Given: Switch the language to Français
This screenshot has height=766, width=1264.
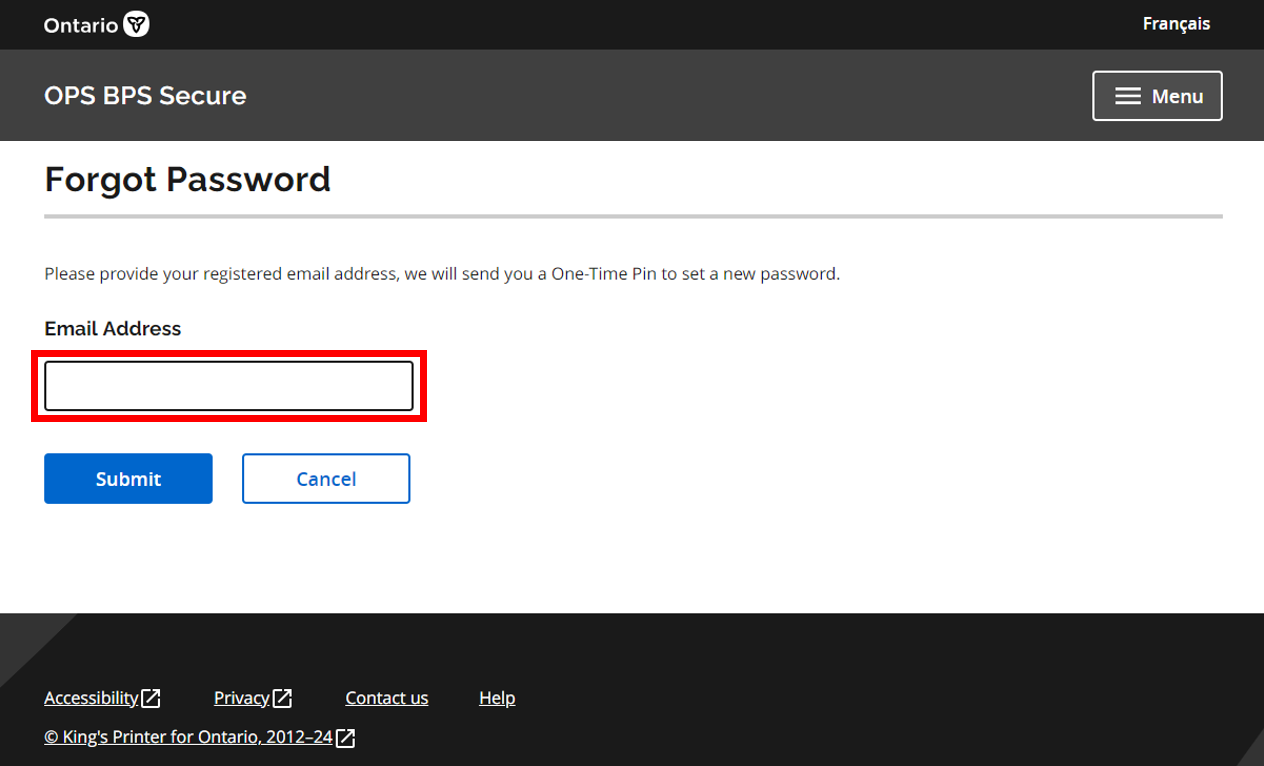Looking at the screenshot, I should pyautogui.click(x=1176, y=24).
